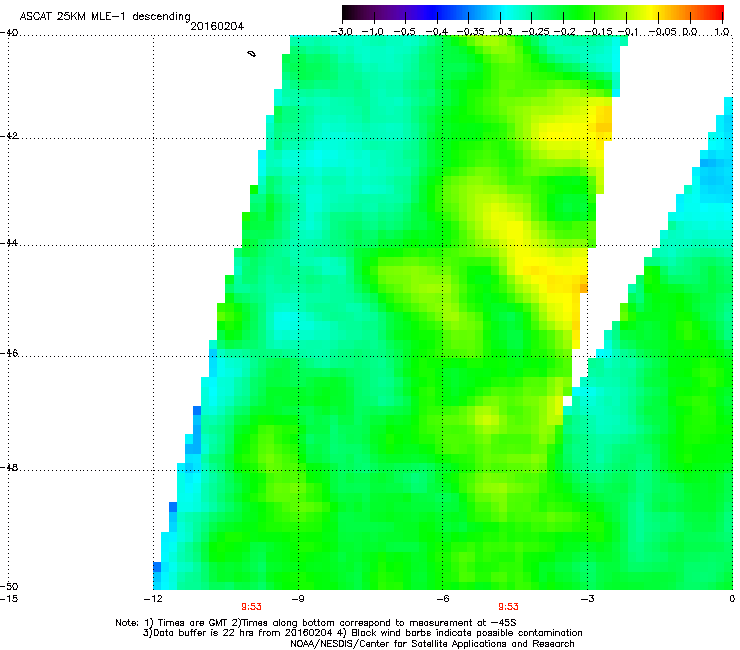Click the "-9" longitude axis label
Image resolution: width=740 pixels, height=650 pixels.
point(298,599)
